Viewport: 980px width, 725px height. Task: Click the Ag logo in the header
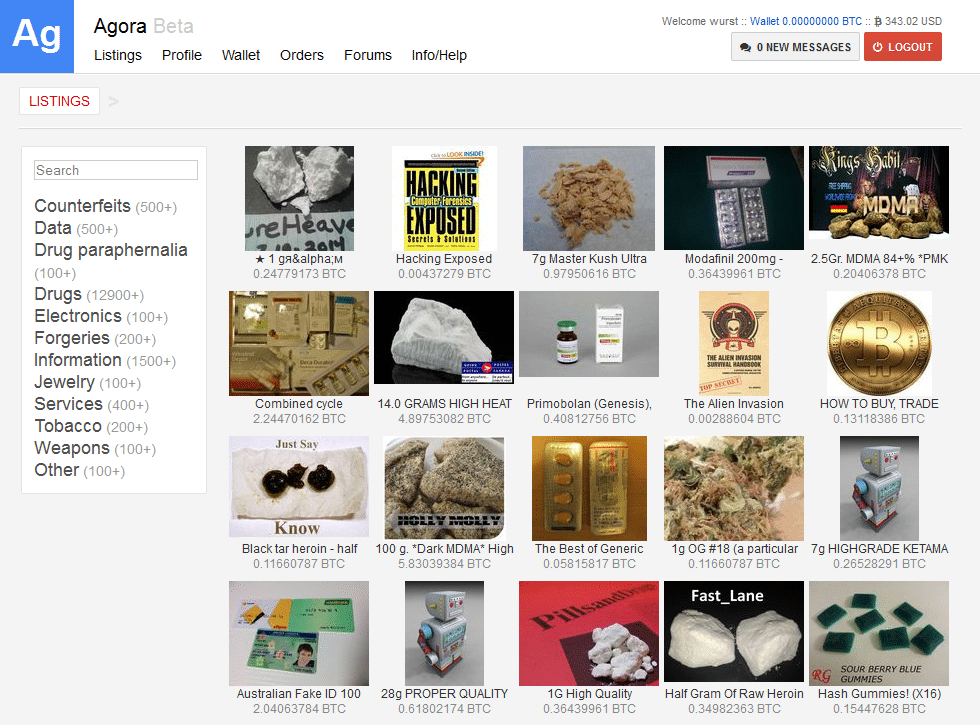pos(37,36)
